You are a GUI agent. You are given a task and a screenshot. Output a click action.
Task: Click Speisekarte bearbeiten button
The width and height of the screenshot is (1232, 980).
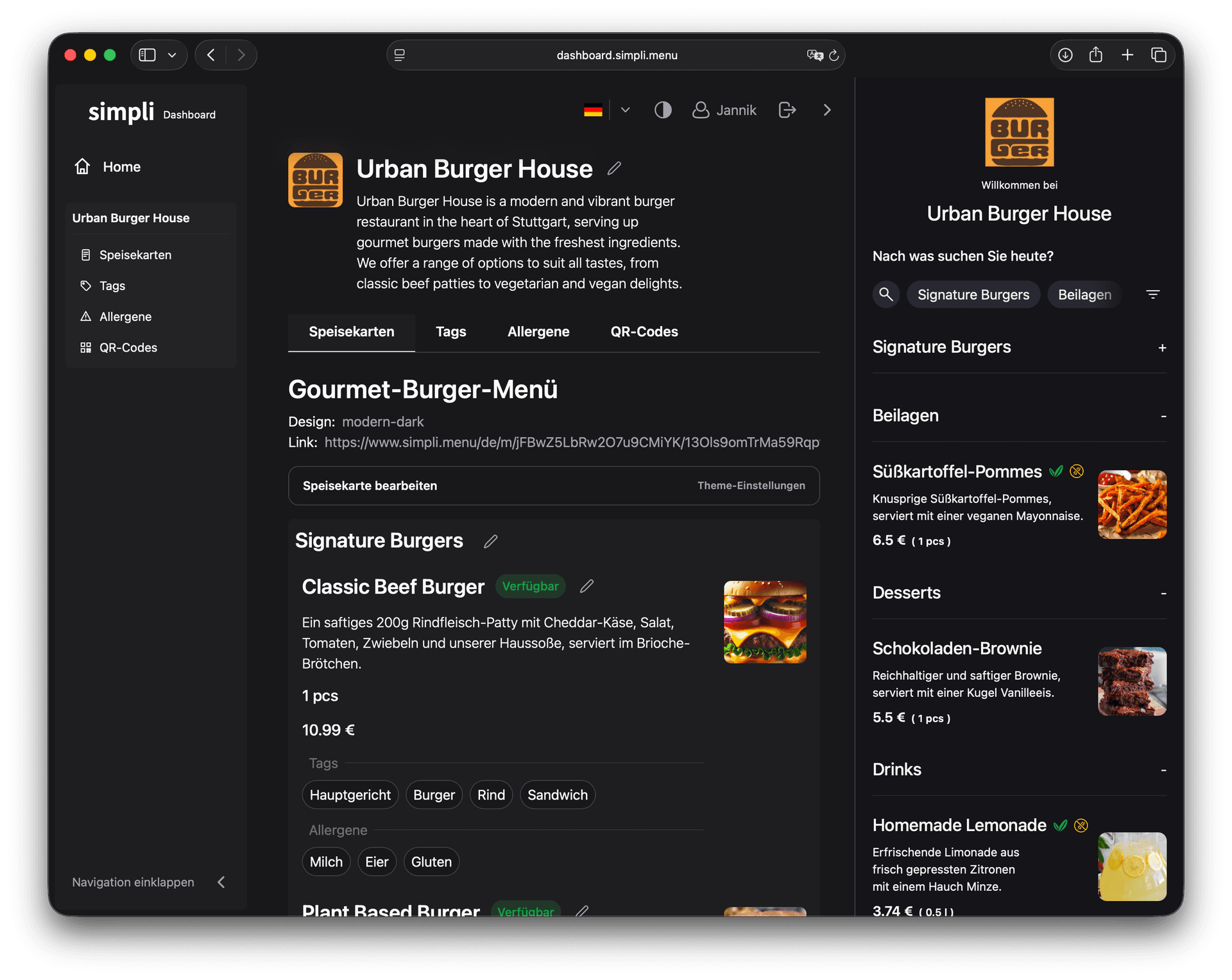[x=370, y=486]
